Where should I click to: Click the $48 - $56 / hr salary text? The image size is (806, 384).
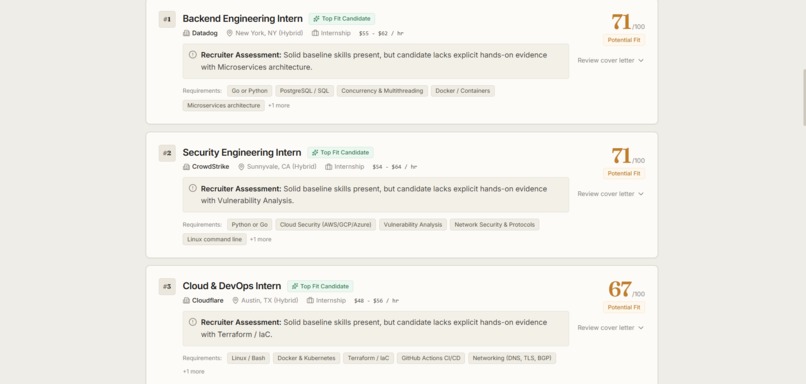pos(376,301)
